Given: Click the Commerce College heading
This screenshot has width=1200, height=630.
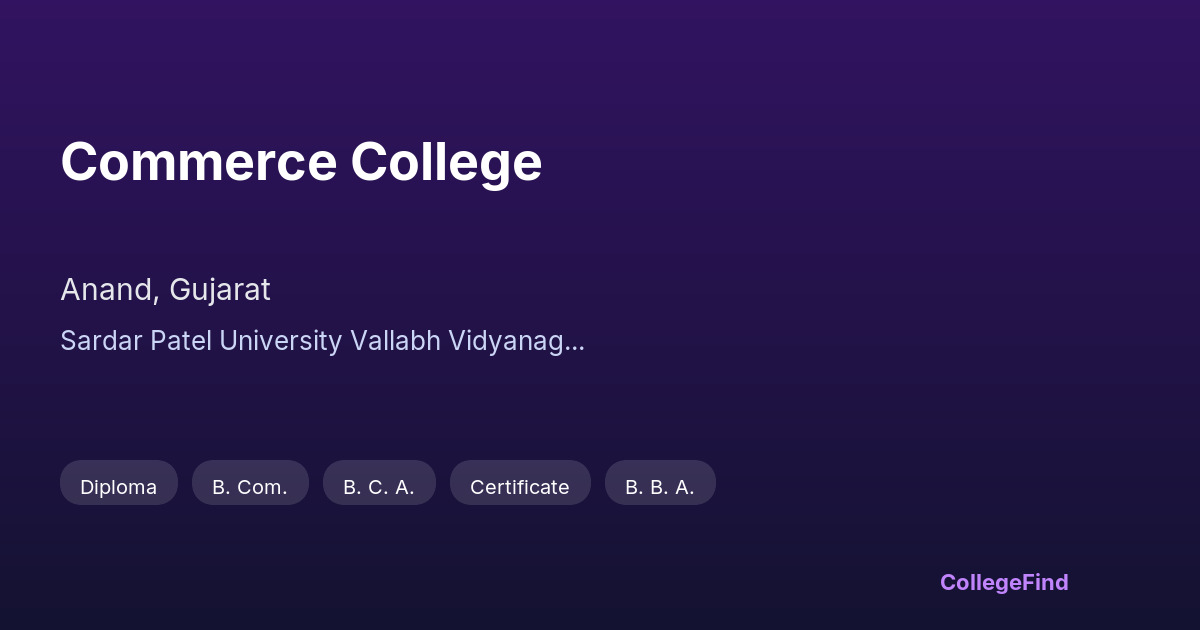Looking at the screenshot, I should 301,162.
